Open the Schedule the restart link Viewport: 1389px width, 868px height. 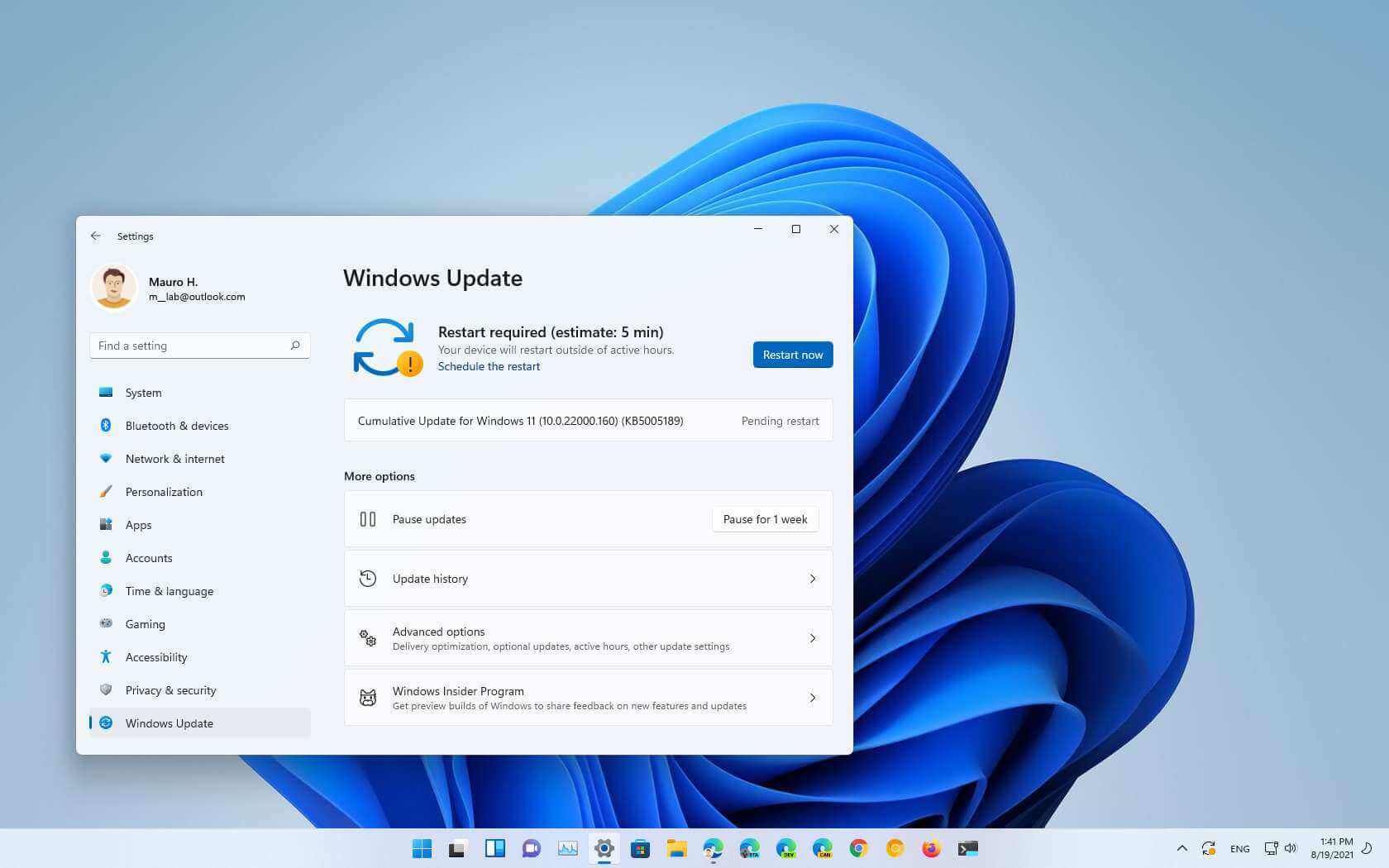tap(489, 366)
